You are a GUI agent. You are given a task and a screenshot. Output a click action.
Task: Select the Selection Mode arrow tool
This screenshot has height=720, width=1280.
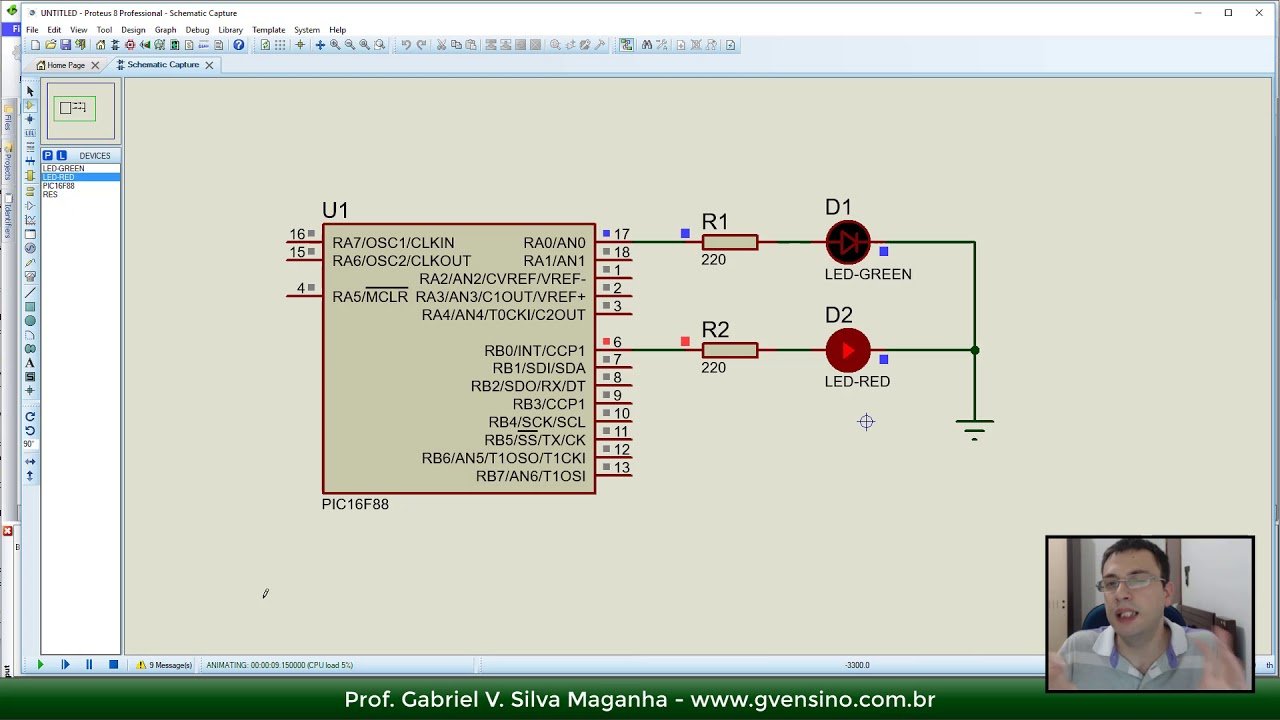point(30,90)
